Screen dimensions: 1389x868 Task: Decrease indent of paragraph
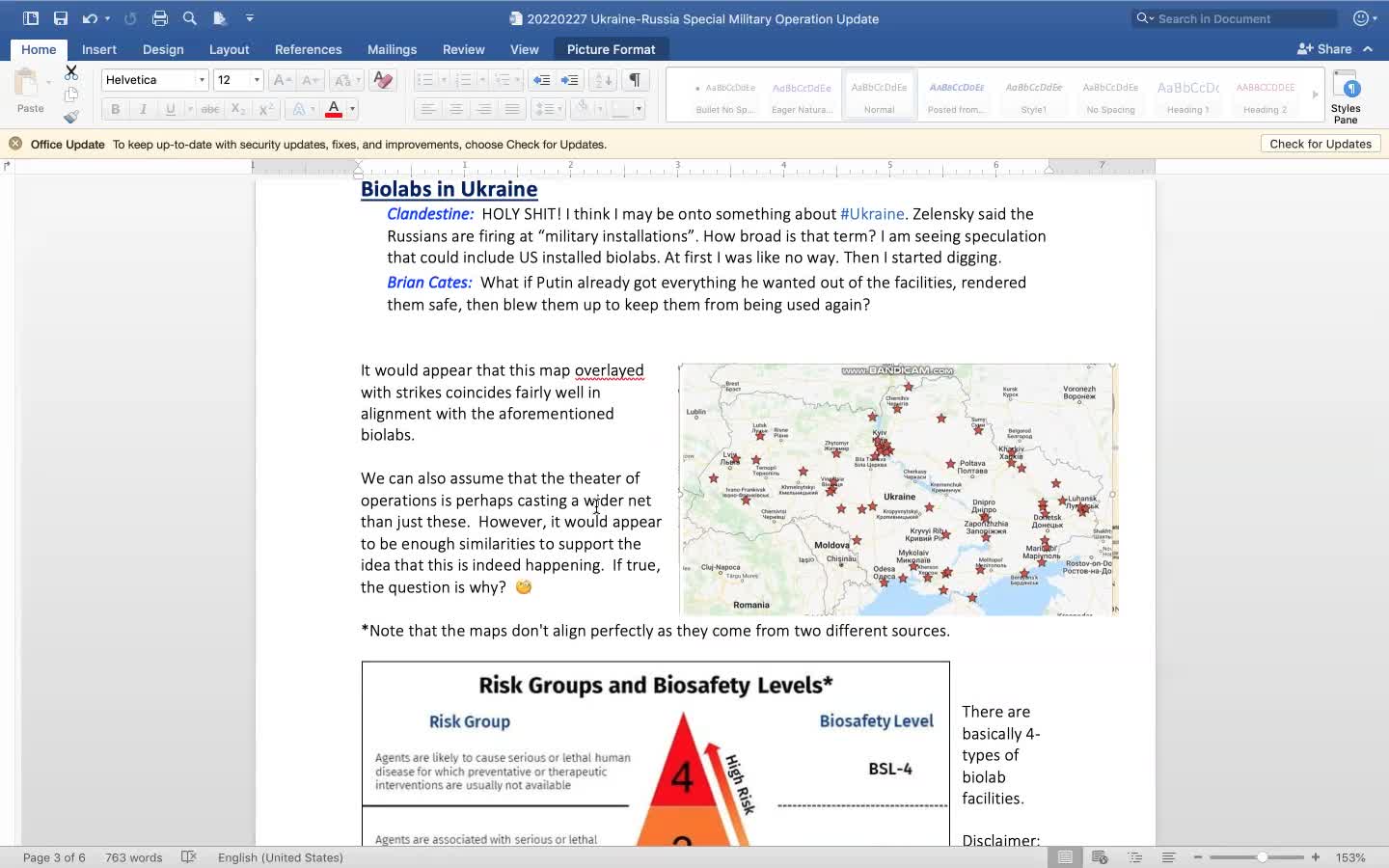click(542, 80)
